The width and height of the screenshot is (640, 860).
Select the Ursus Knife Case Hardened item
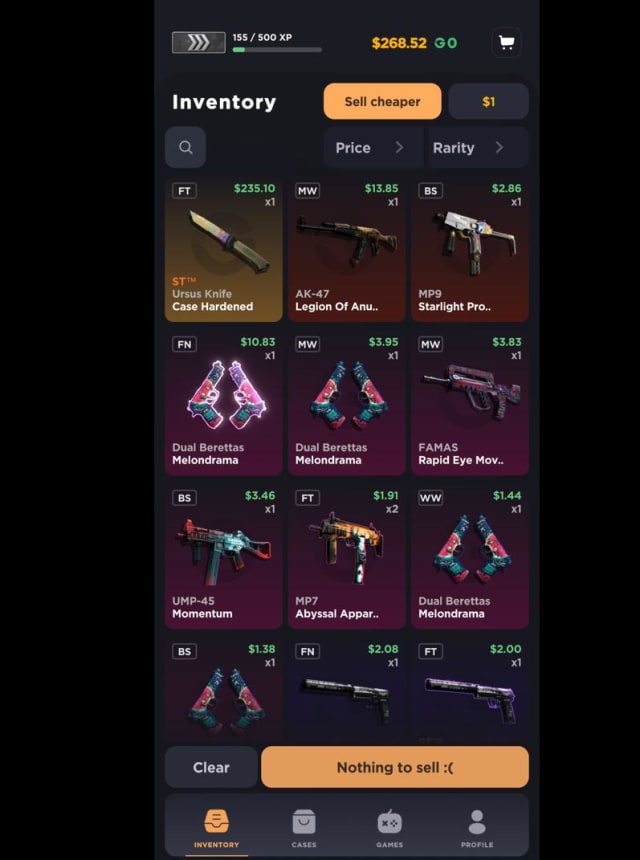pyautogui.click(x=224, y=250)
